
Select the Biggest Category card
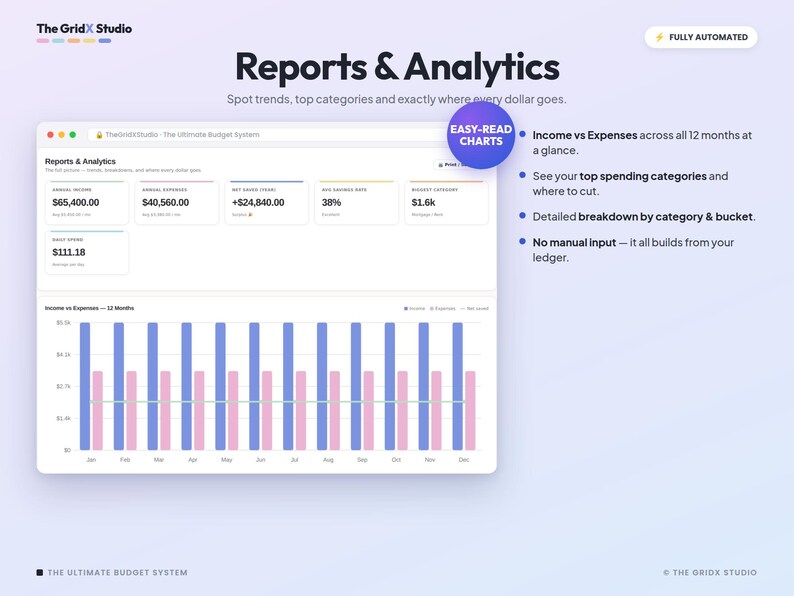point(447,203)
